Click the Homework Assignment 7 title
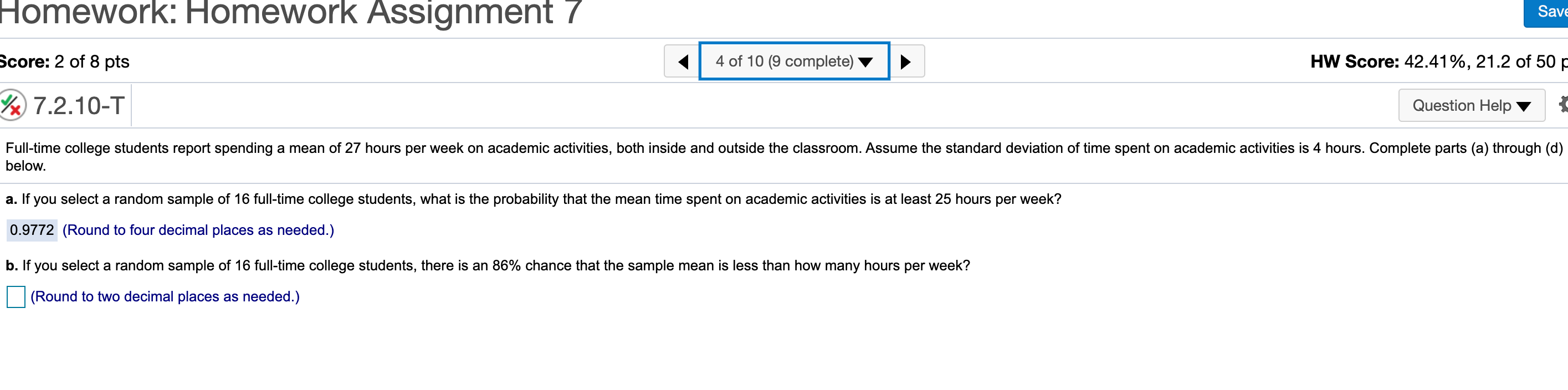This screenshot has height=390, width=1568. coord(291,12)
